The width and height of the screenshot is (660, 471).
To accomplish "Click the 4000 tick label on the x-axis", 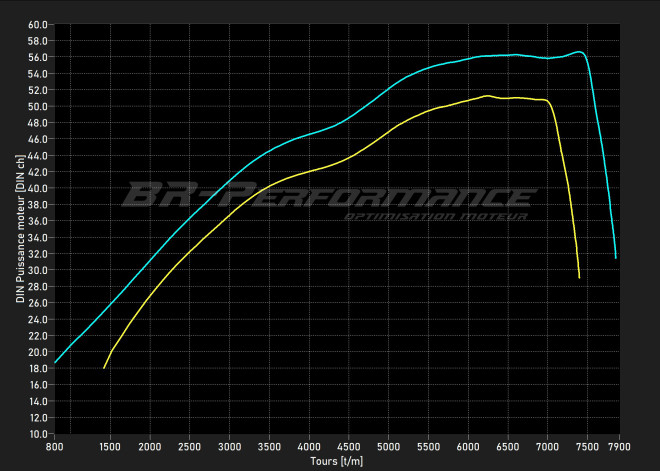I will coord(309,446).
